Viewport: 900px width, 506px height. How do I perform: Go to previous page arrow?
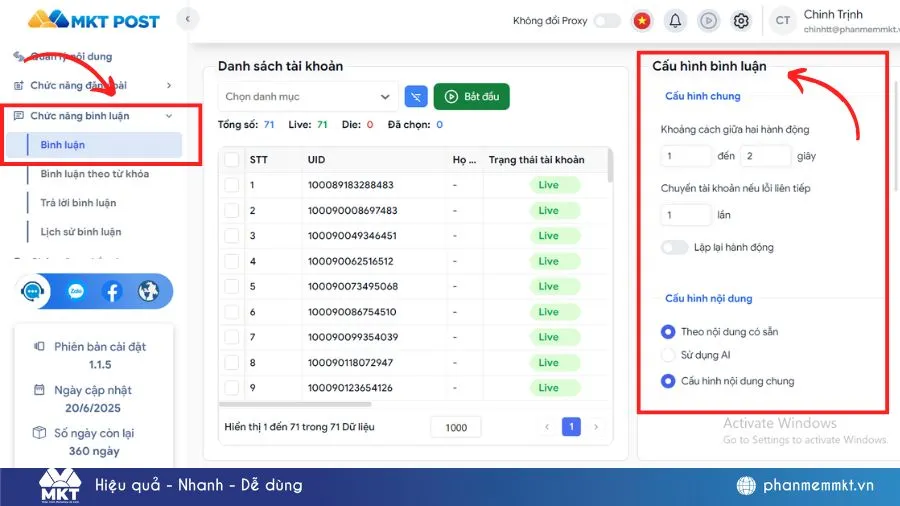tap(546, 427)
